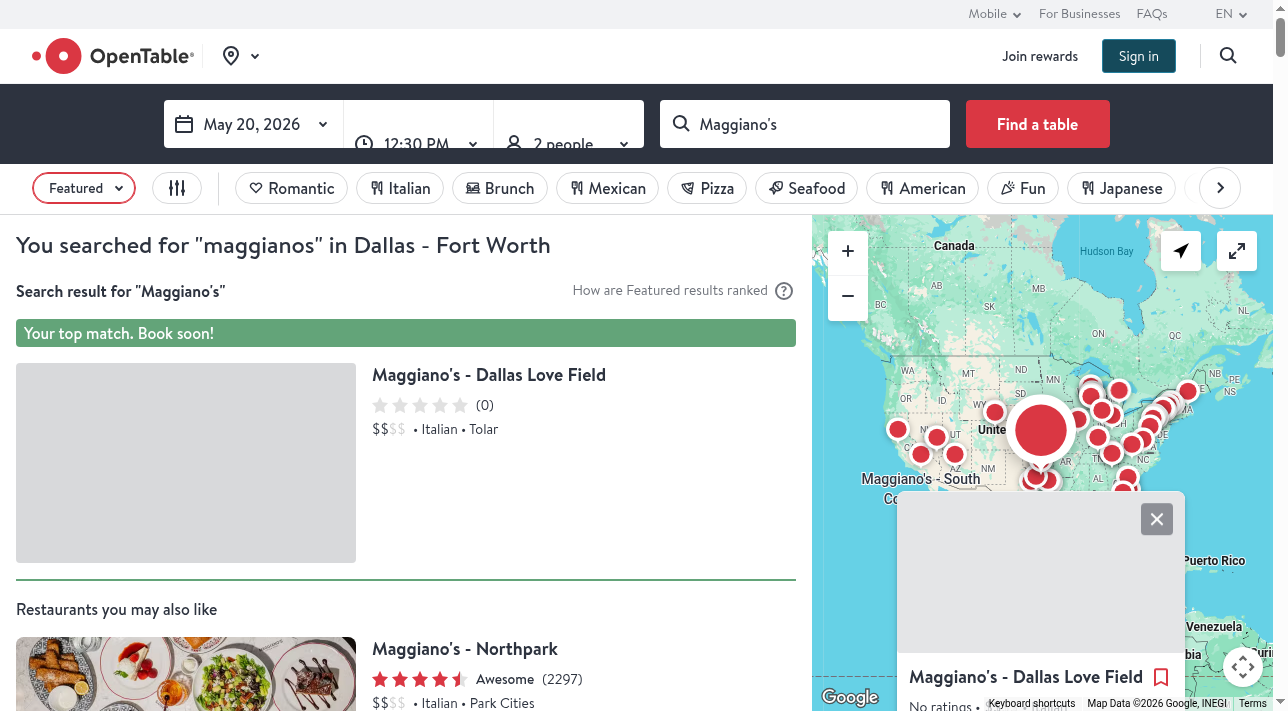Click the map camera controls icon
This screenshot has width=1288, height=711.
point(1243,667)
